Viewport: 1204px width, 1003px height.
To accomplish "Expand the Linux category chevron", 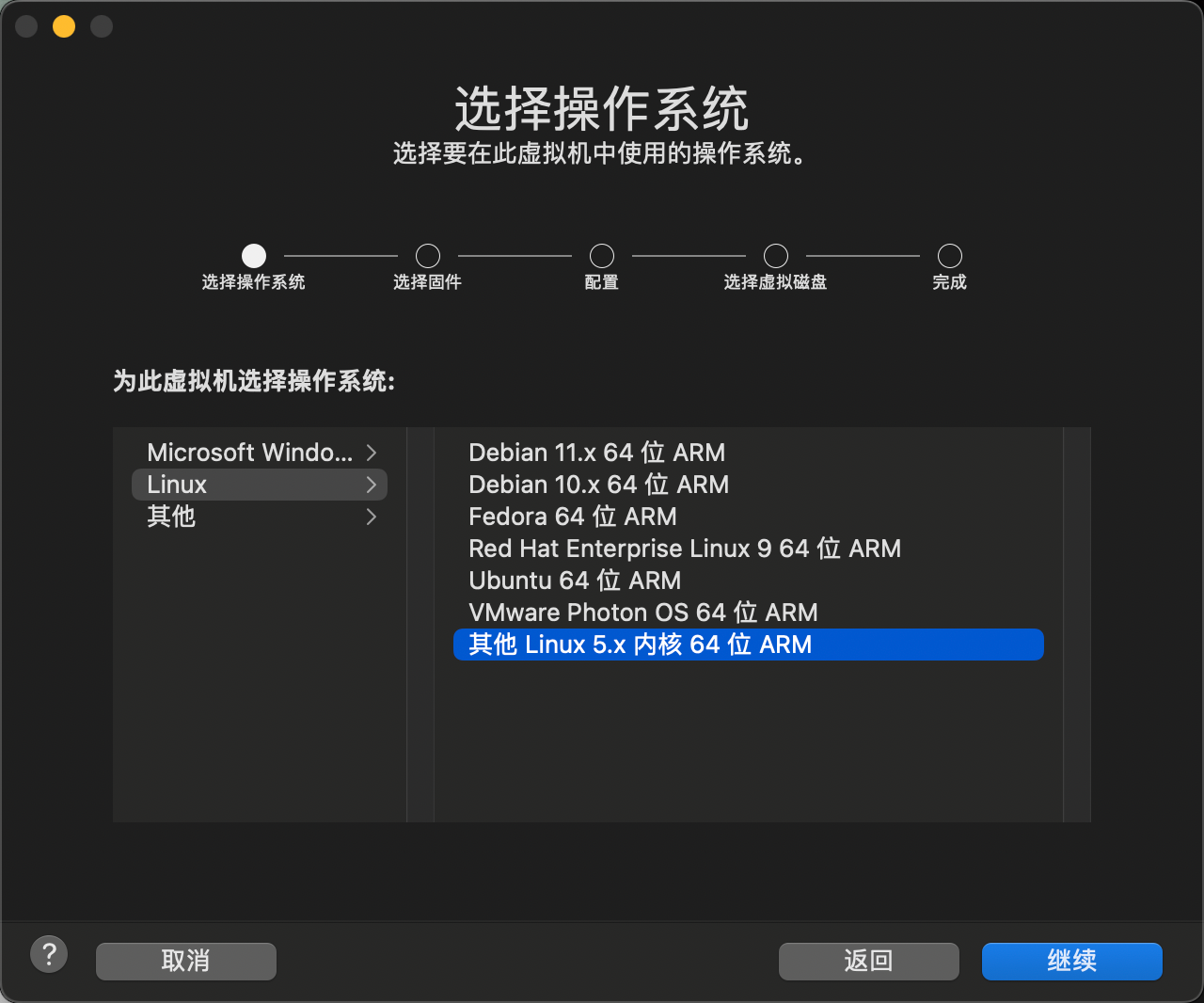I will pyautogui.click(x=371, y=485).
